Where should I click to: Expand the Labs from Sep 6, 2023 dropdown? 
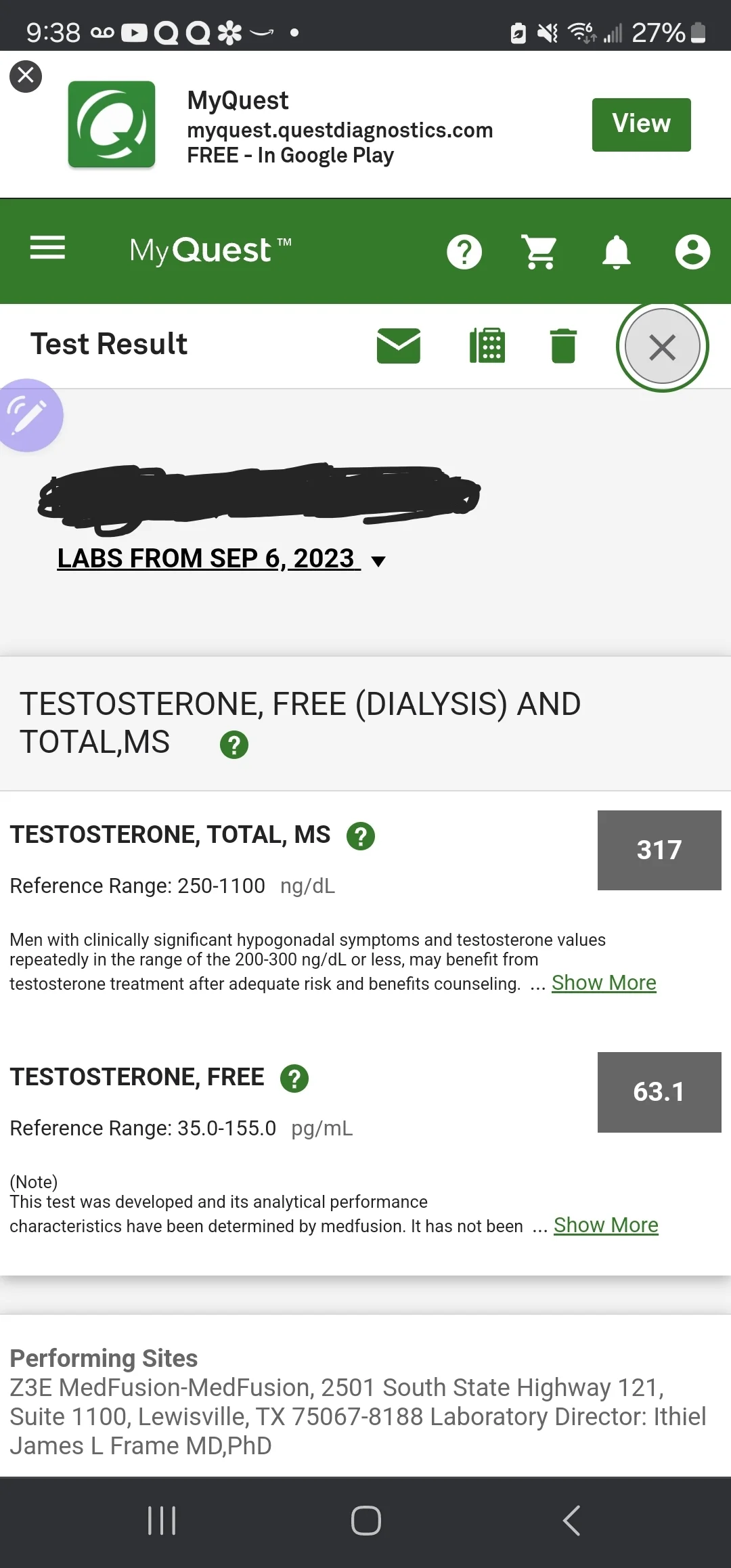click(221, 559)
